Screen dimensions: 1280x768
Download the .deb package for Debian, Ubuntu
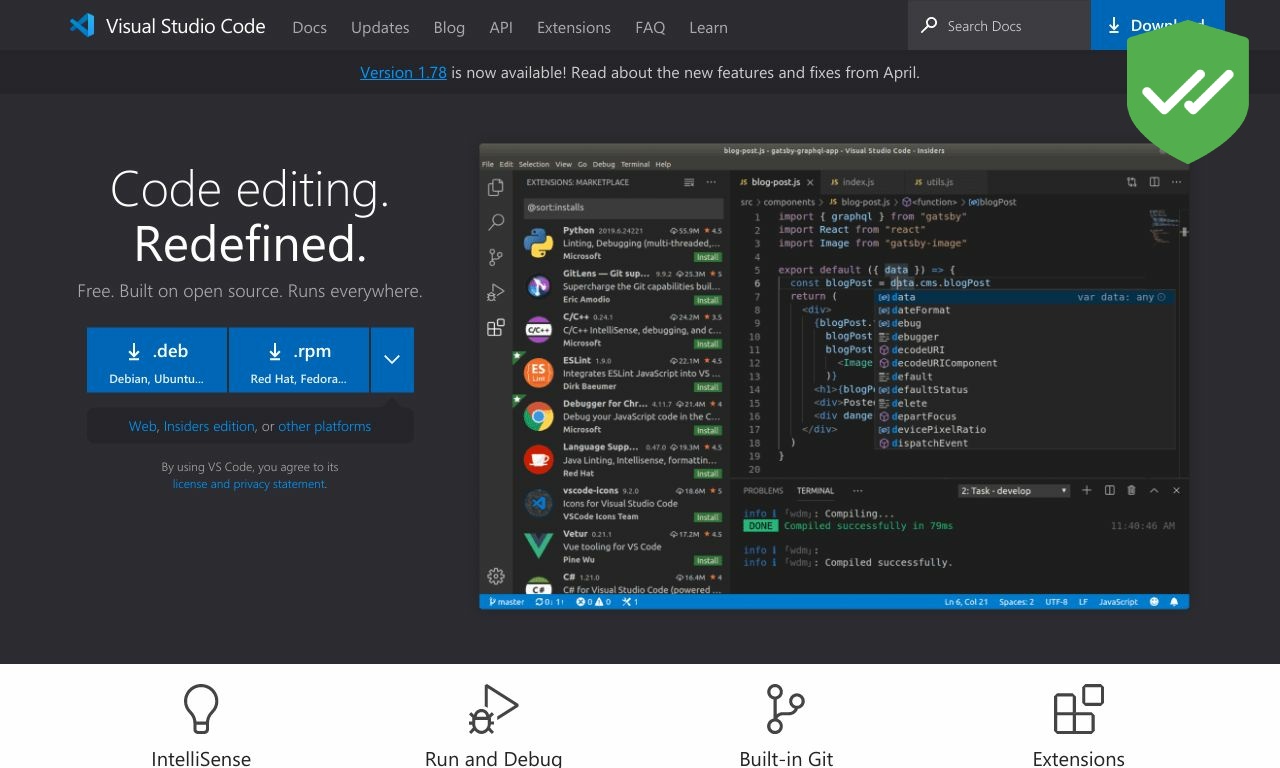pyautogui.click(x=157, y=360)
